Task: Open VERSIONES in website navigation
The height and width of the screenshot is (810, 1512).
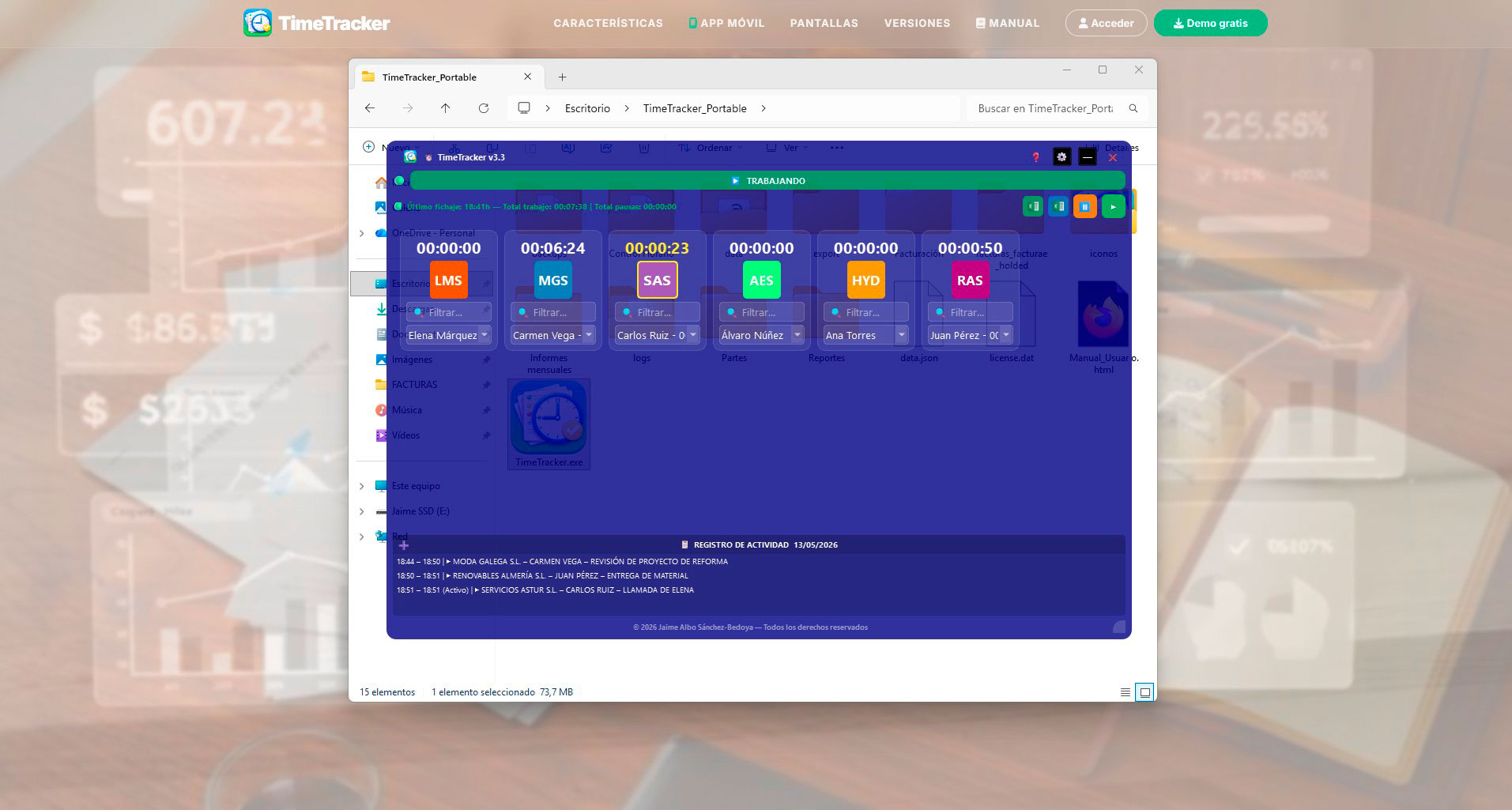Action: click(918, 23)
